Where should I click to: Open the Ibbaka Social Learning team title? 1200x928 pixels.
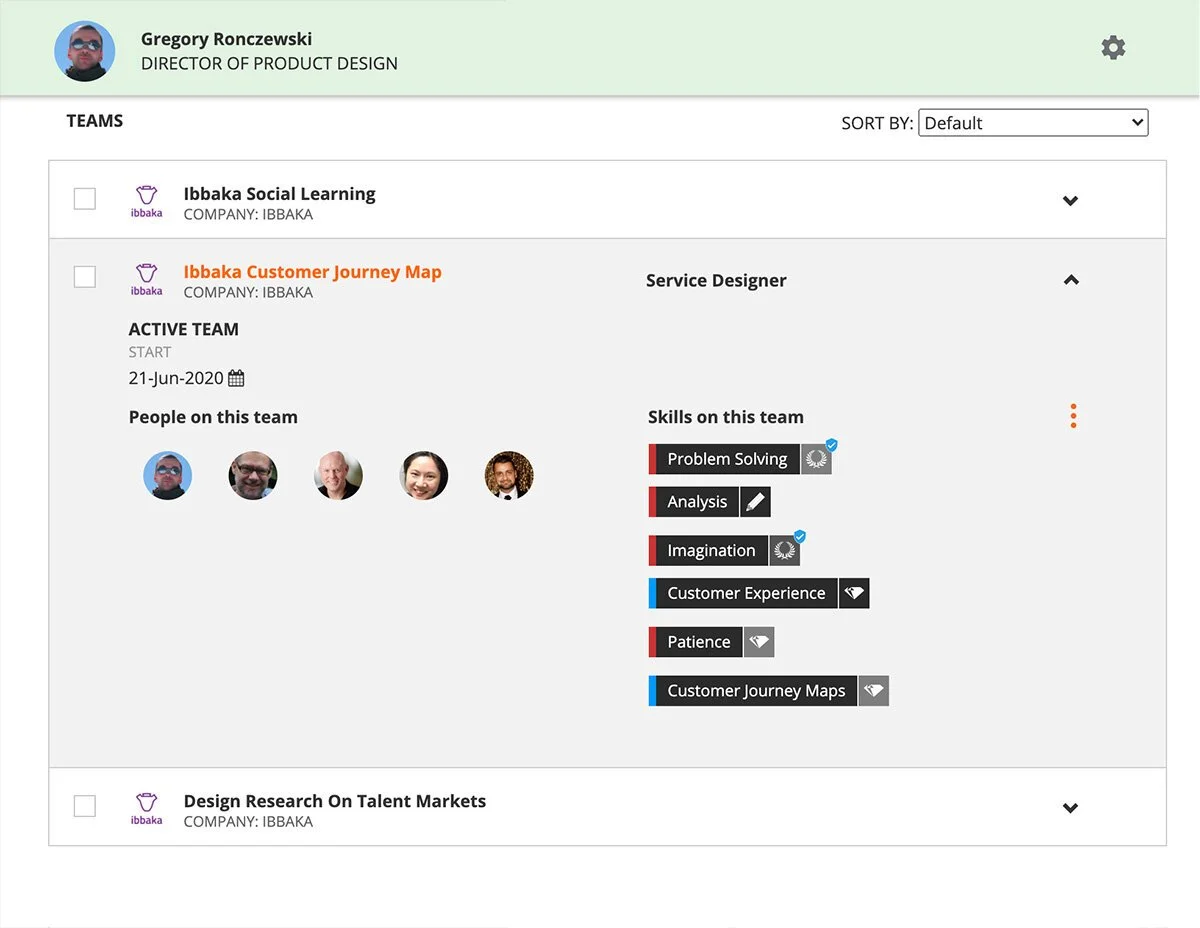click(x=279, y=194)
